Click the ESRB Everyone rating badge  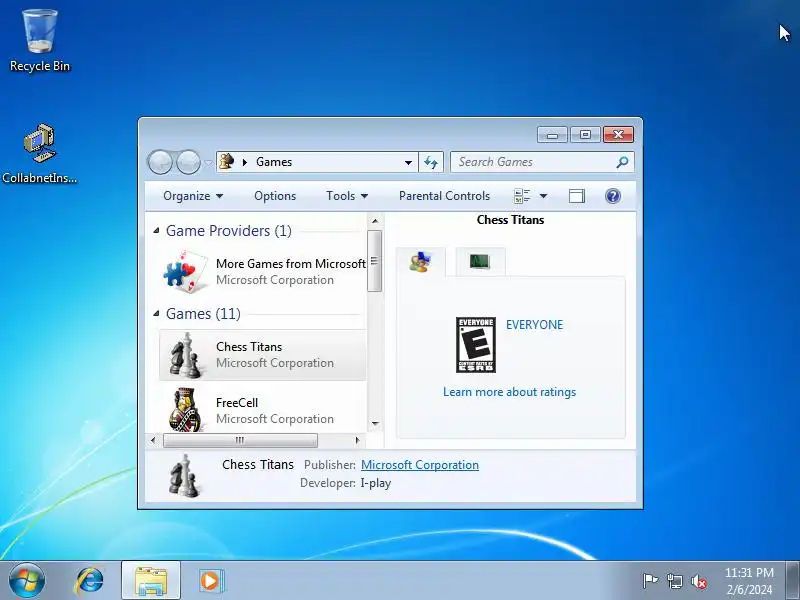(476, 345)
